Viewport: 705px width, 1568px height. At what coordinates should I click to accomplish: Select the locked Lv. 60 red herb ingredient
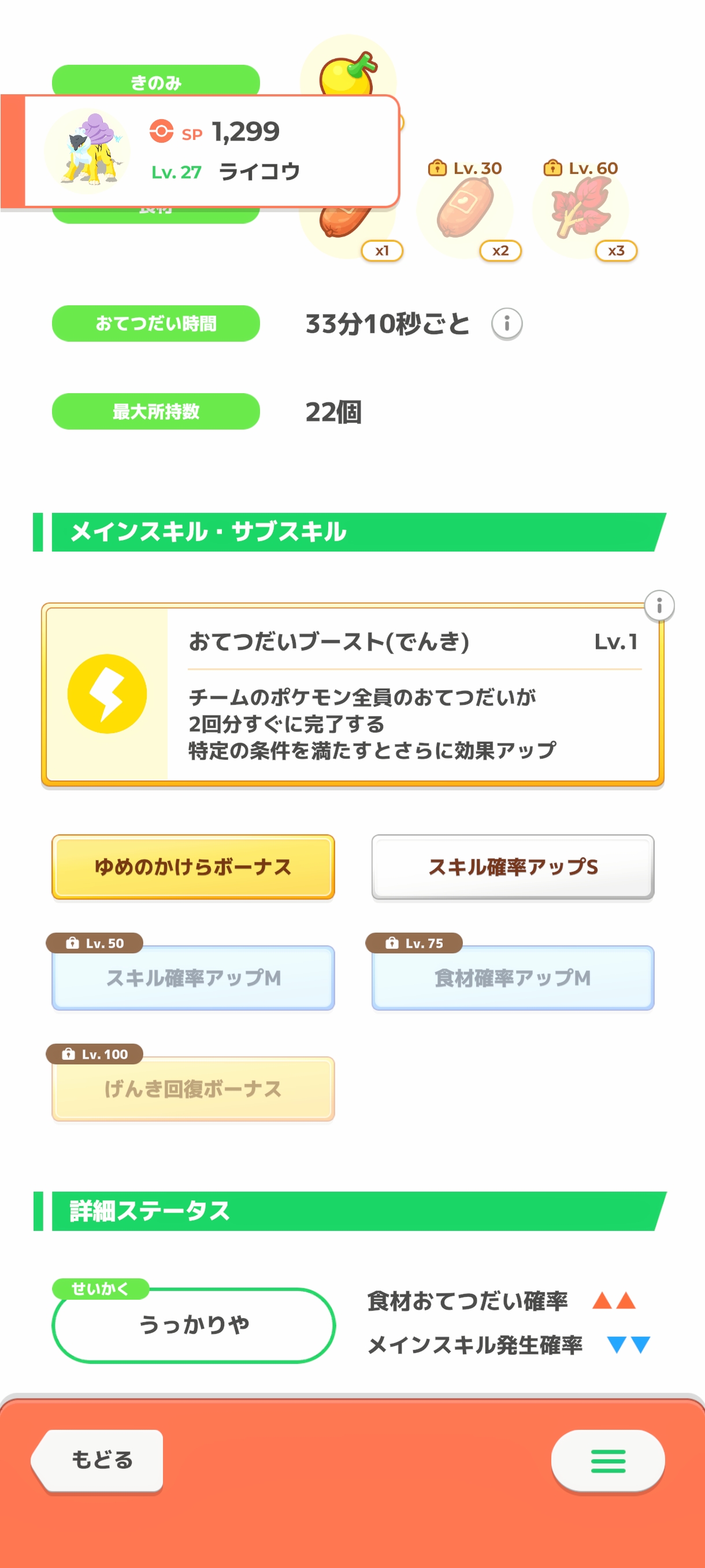click(581, 210)
